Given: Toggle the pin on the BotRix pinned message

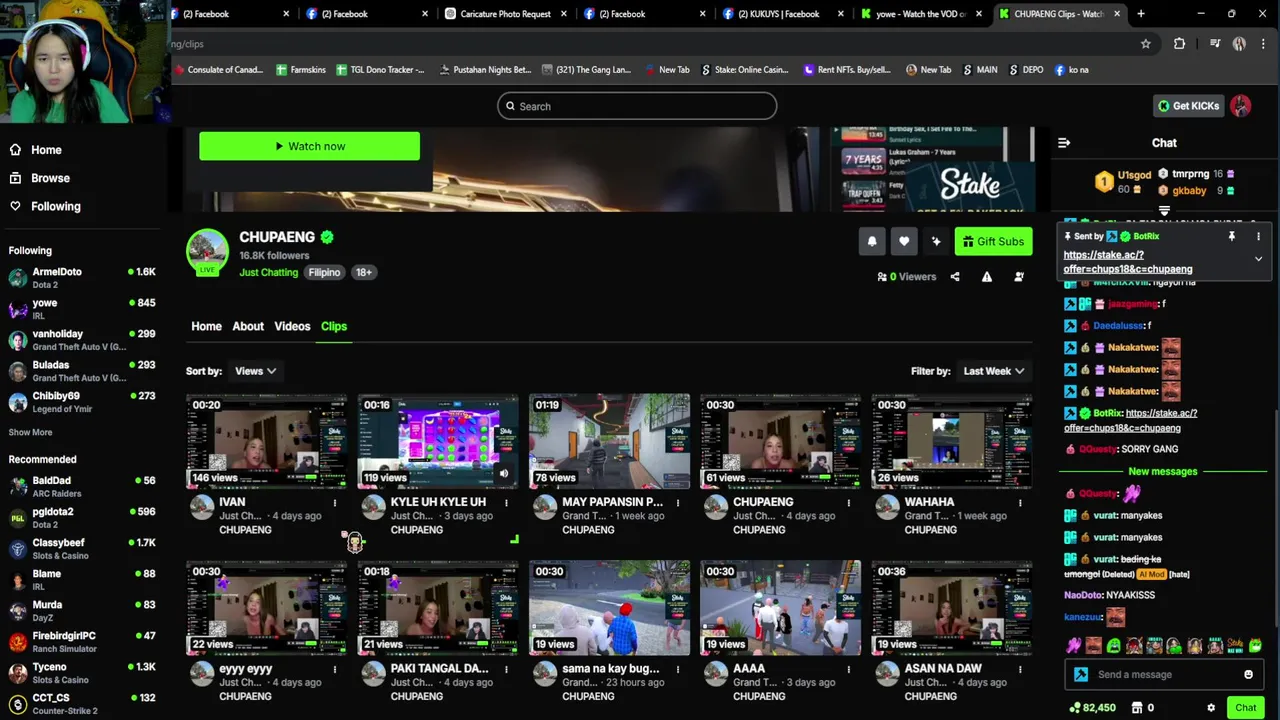Looking at the screenshot, I should pyautogui.click(x=1232, y=236).
